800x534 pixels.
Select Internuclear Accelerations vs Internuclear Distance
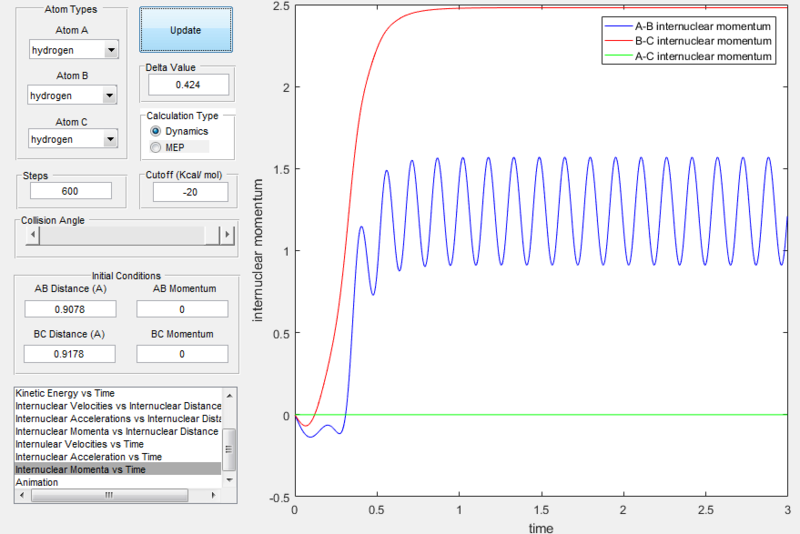click(x=118, y=419)
